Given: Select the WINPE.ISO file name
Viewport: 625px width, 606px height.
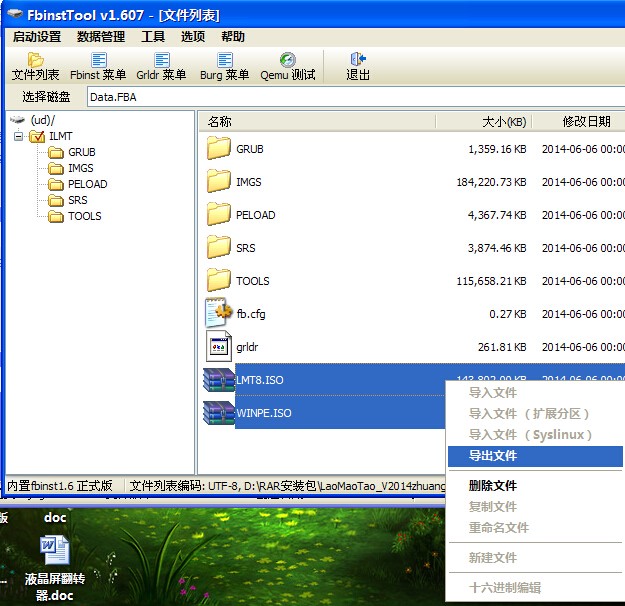Looking at the screenshot, I should 264,413.
